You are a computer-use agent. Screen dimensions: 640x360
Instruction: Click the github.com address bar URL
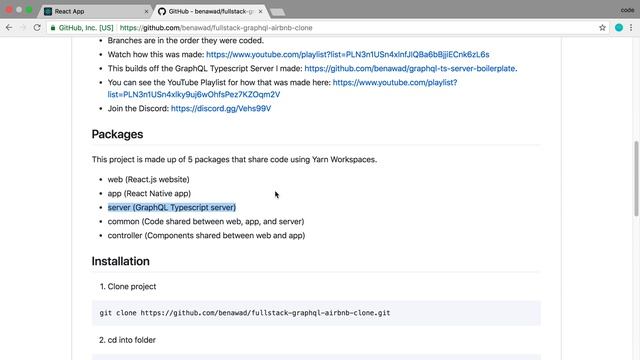(216, 28)
